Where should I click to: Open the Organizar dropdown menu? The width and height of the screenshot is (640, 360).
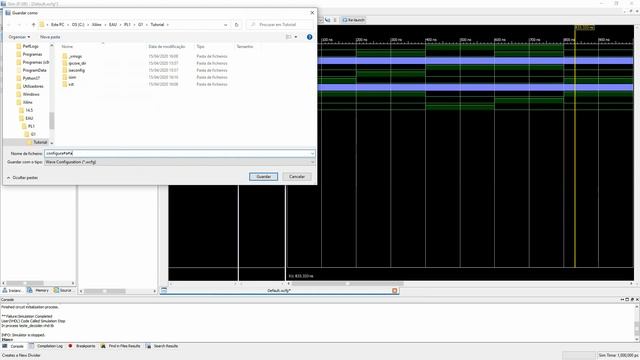click(19, 37)
